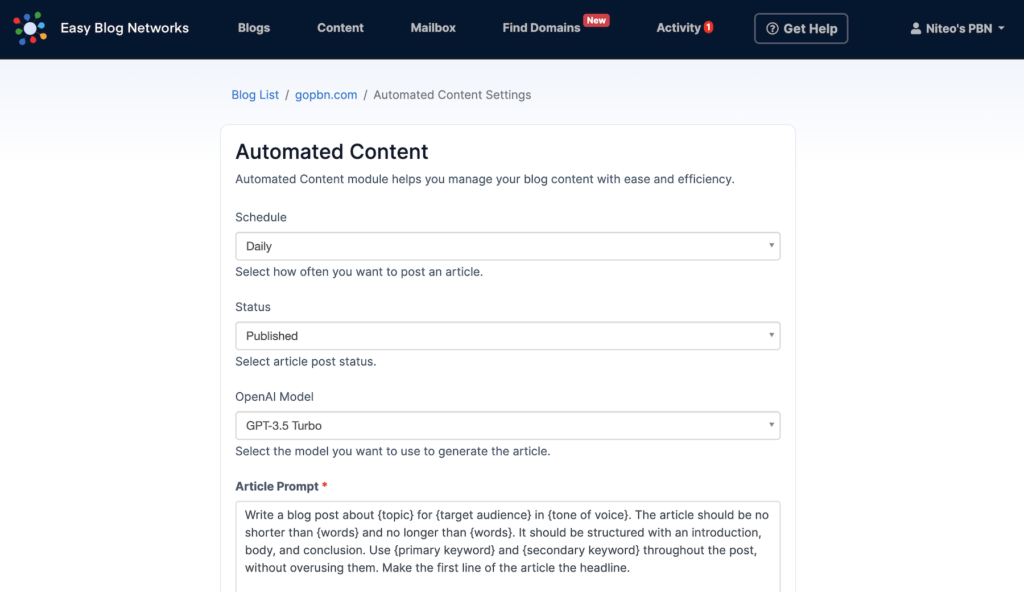Open the Blog List breadcrumb link

[255, 94]
